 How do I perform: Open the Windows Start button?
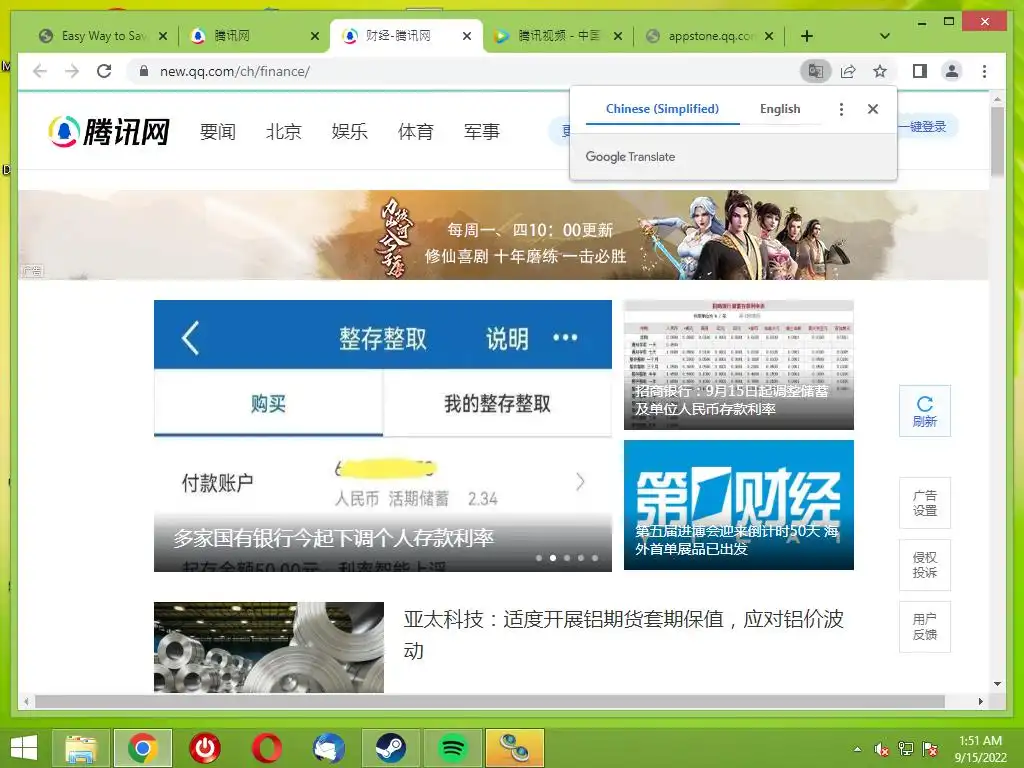(24, 748)
